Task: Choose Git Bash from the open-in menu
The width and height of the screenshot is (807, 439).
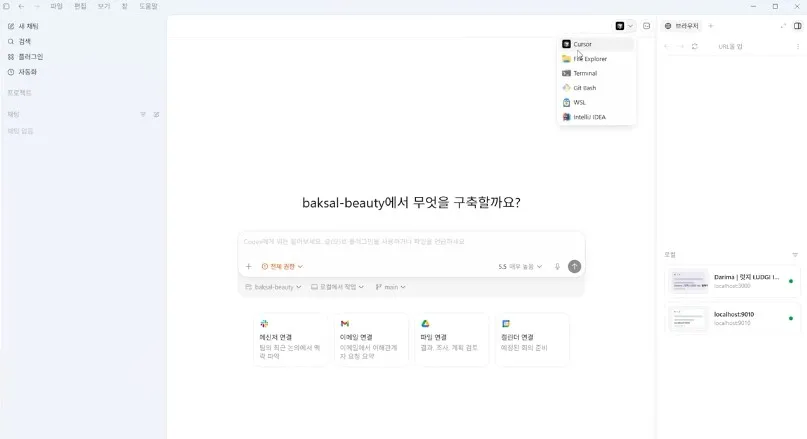Action: point(597,88)
